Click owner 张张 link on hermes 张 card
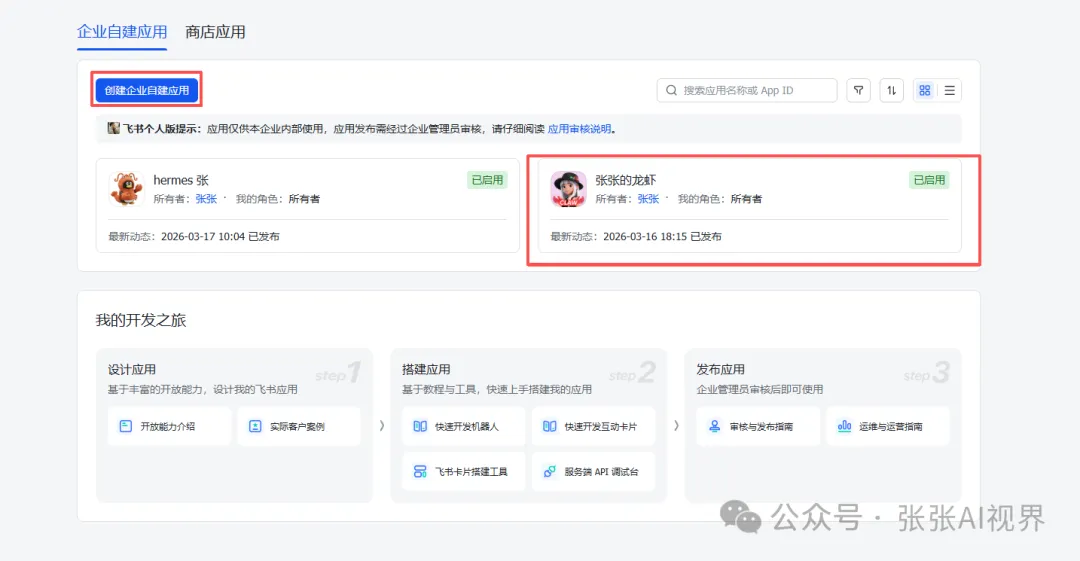The width and height of the screenshot is (1080, 561). (x=206, y=199)
